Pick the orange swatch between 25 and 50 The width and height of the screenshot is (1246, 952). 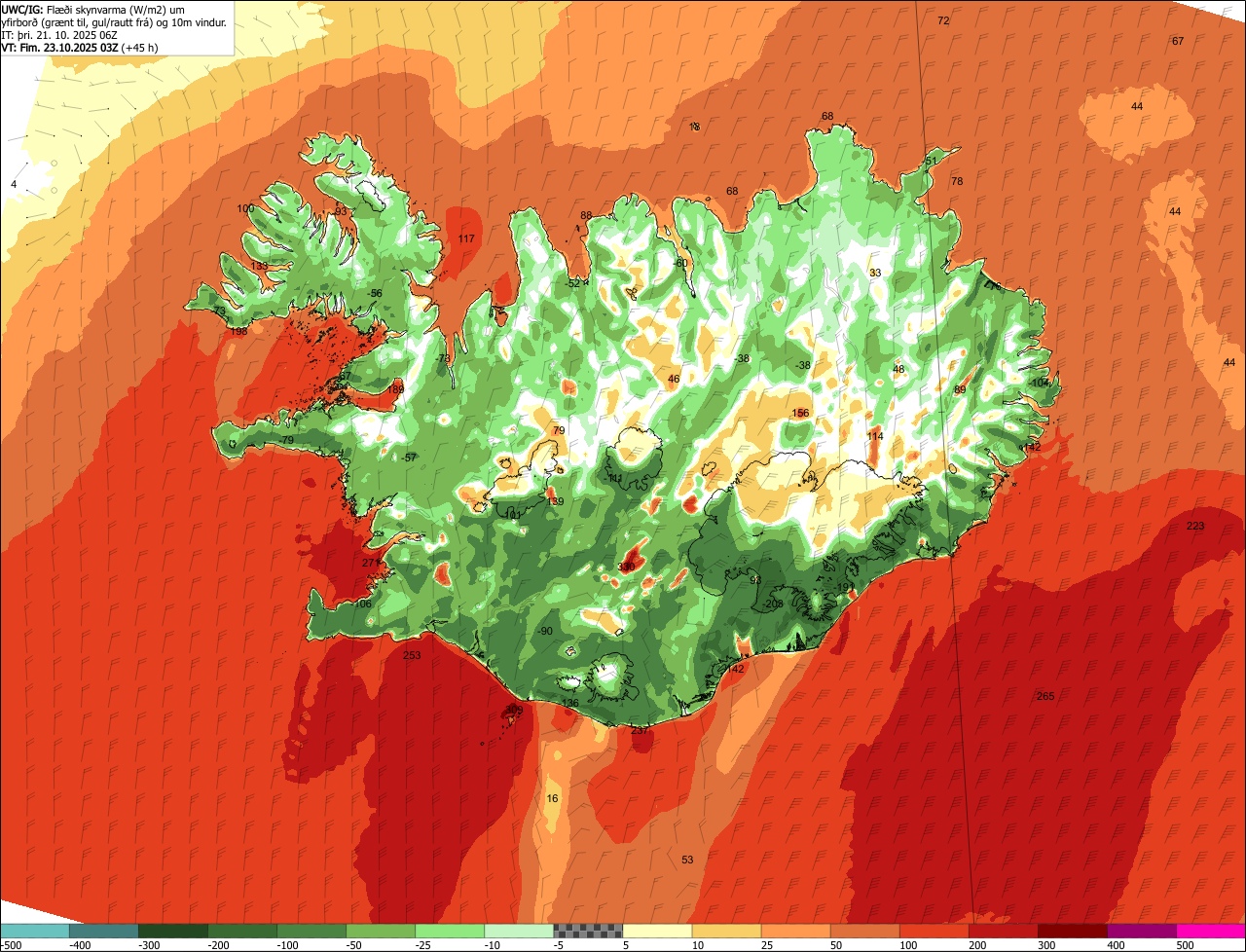795,931
